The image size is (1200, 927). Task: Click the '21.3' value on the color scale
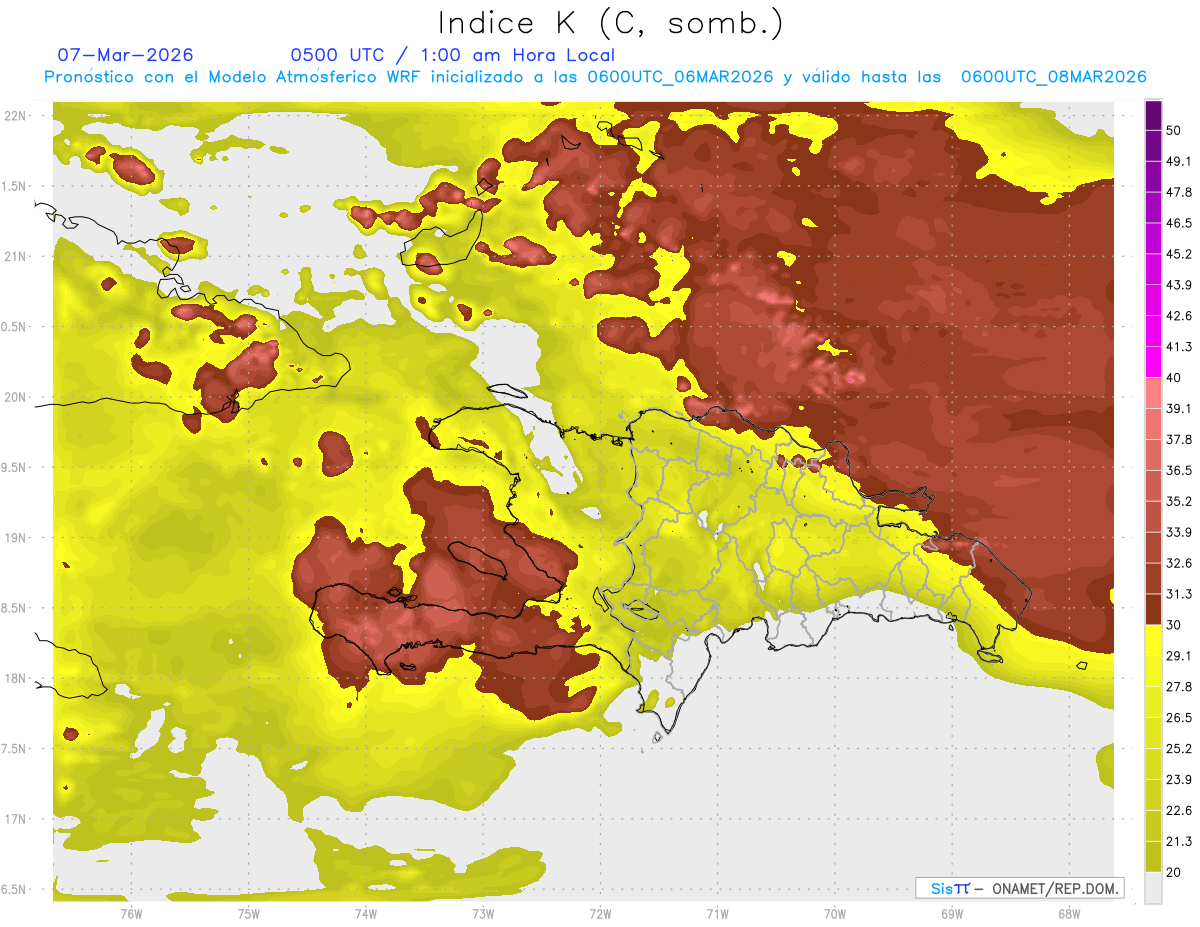[x=1179, y=841]
